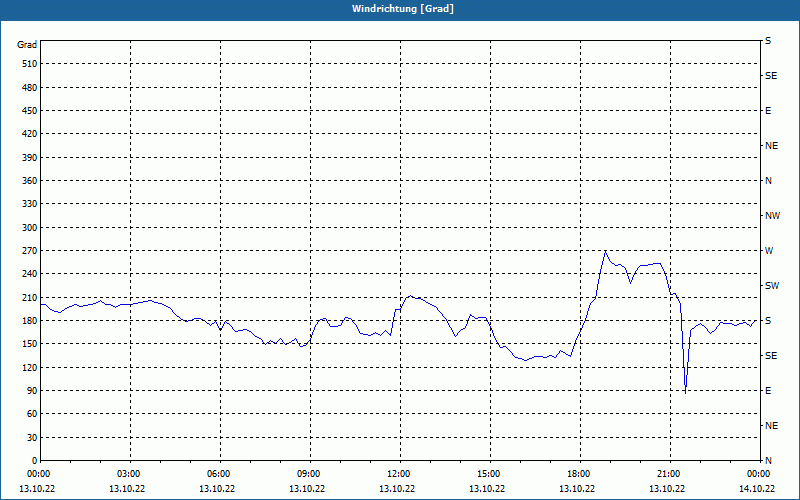Click compass label "E" on the 450 gridline
The image size is (800, 500).
point(768,111)
